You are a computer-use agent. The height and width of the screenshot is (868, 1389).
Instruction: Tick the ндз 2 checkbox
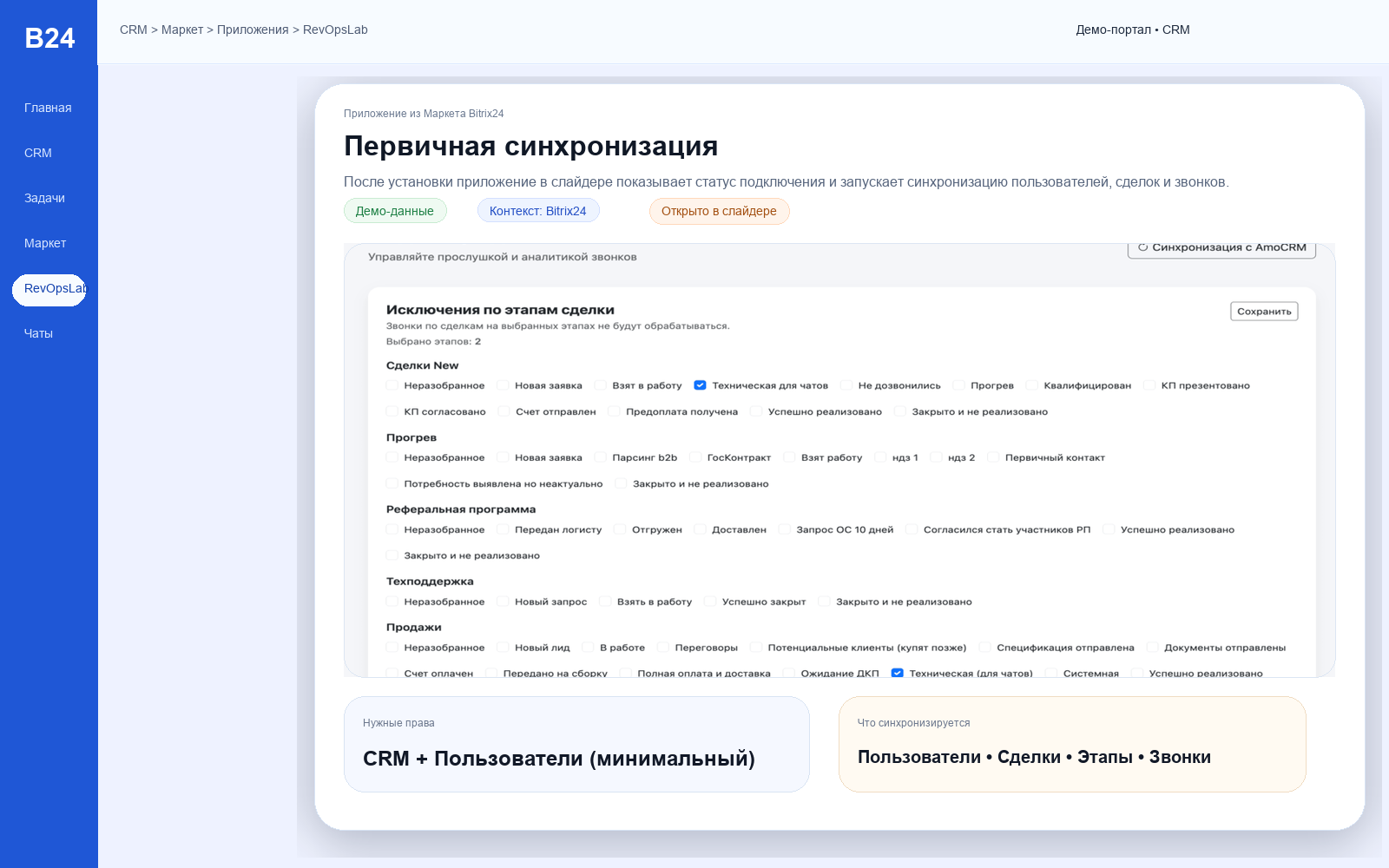(x=936, y=457)
